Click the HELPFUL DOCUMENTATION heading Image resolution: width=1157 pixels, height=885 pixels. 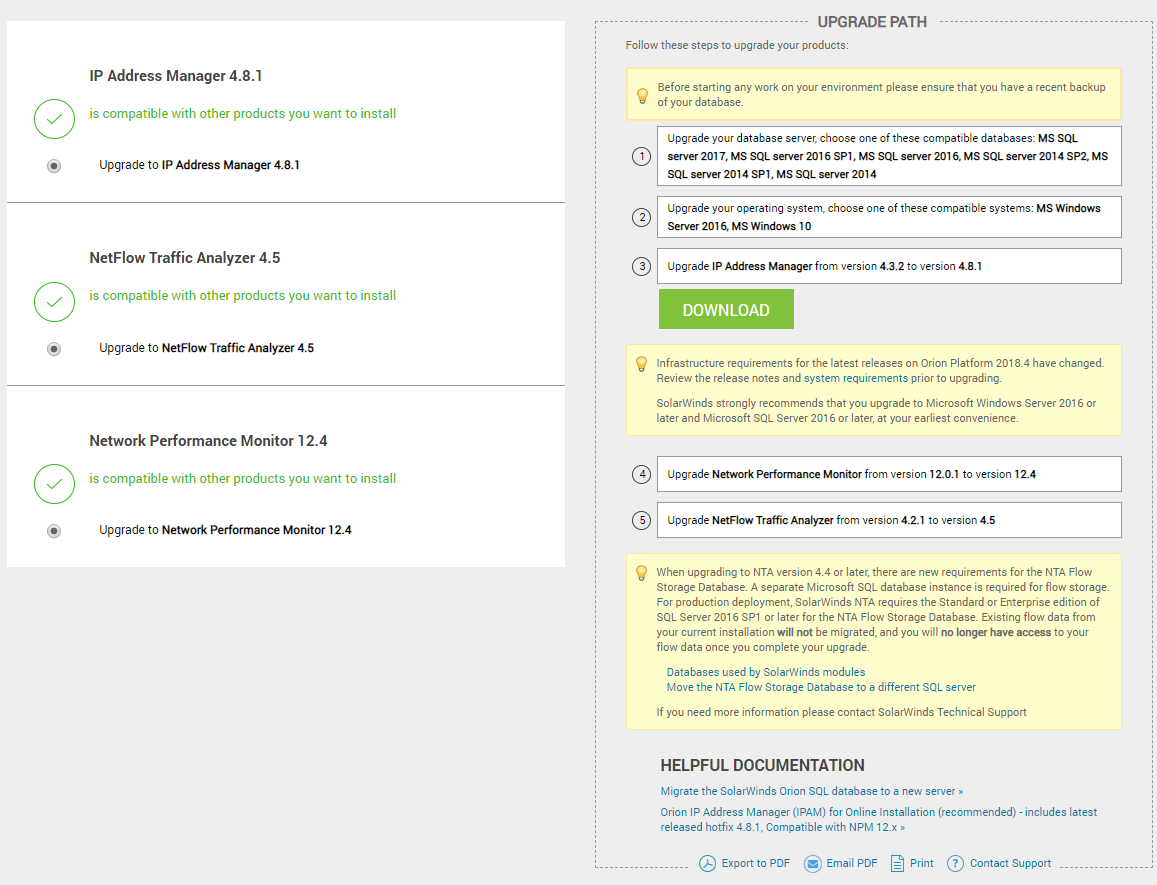[762, 765]
